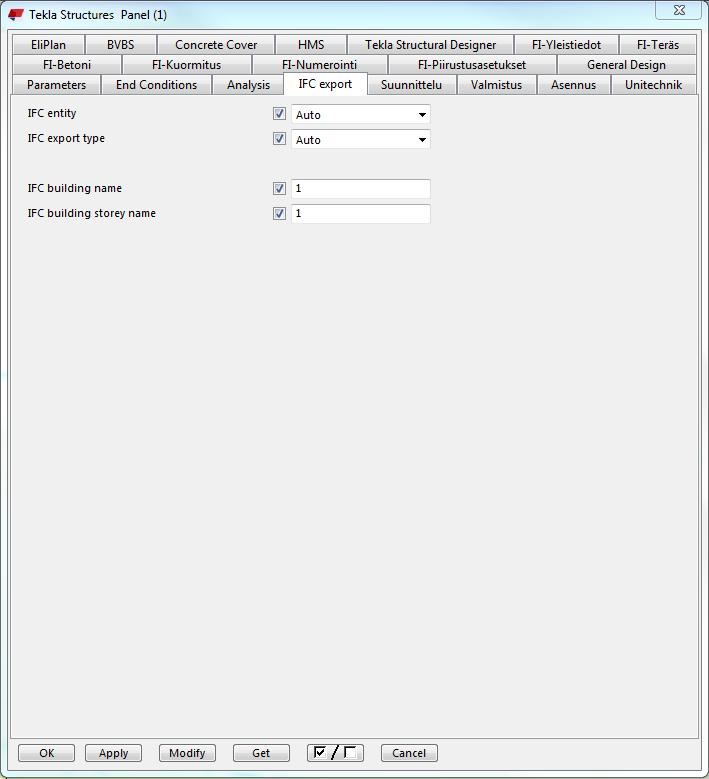Open the IFC export type dropdown

point(361,140)
